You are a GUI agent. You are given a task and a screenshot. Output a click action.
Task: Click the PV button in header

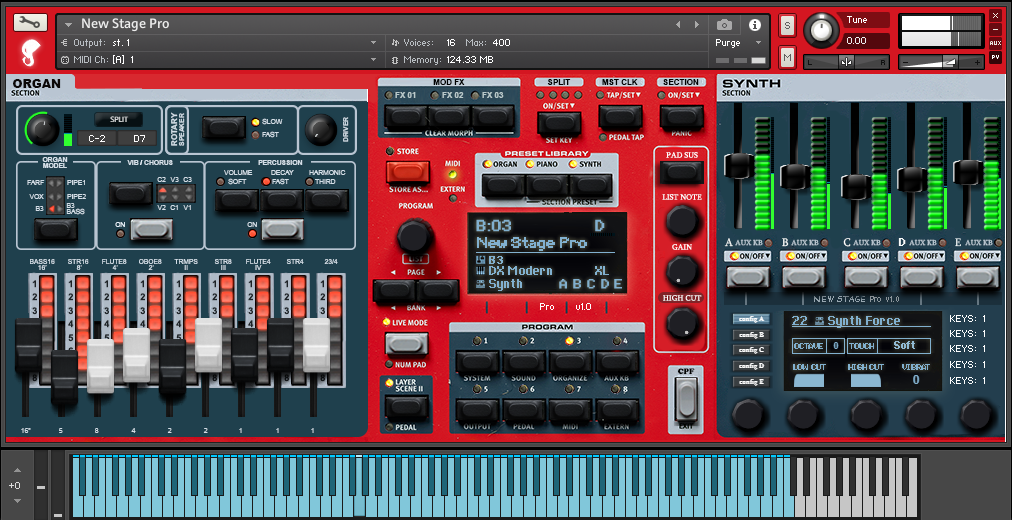pyautogui.click(x=995, y=57)
